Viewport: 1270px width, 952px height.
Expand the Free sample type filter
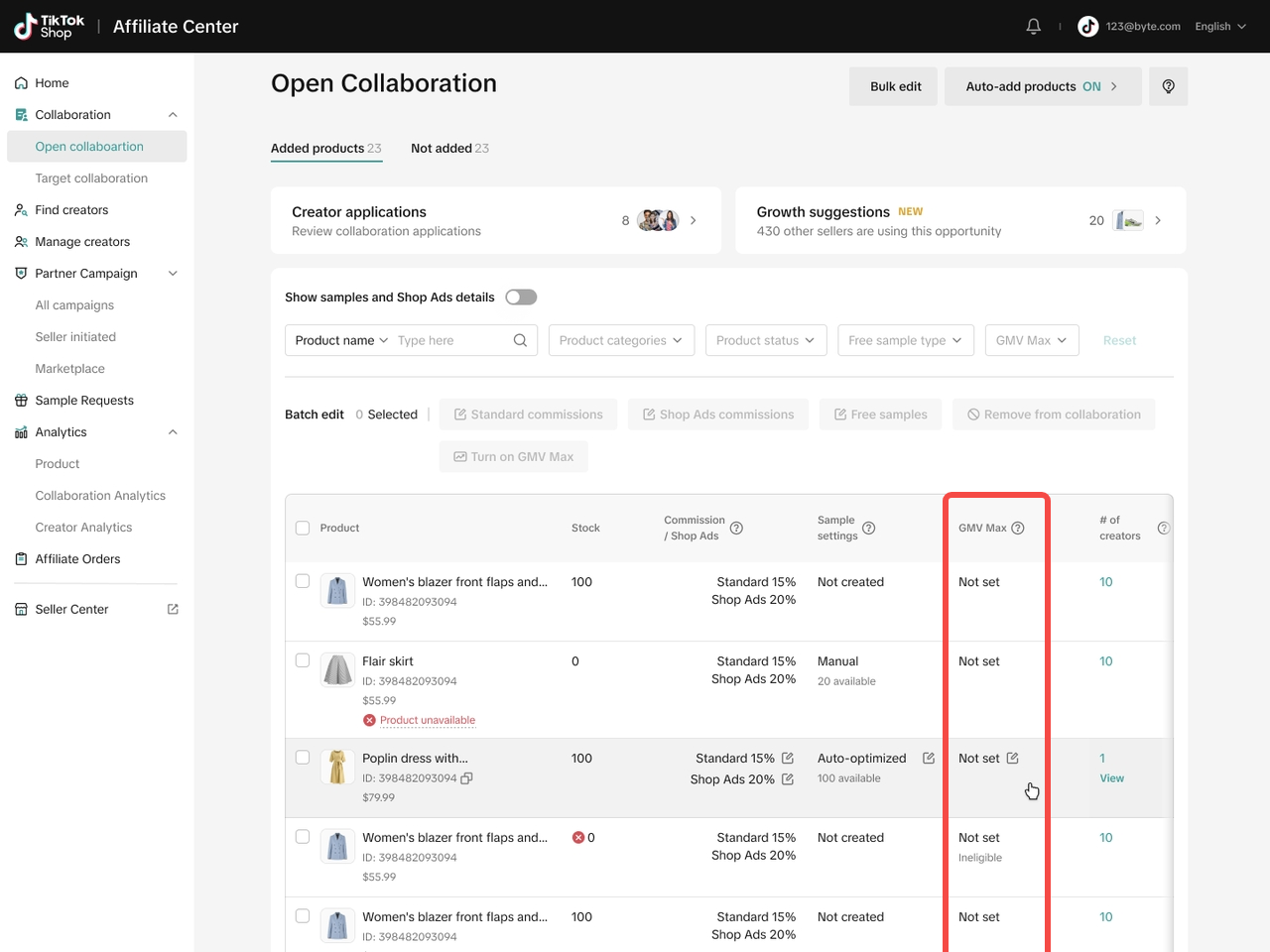tap(905, 340)
